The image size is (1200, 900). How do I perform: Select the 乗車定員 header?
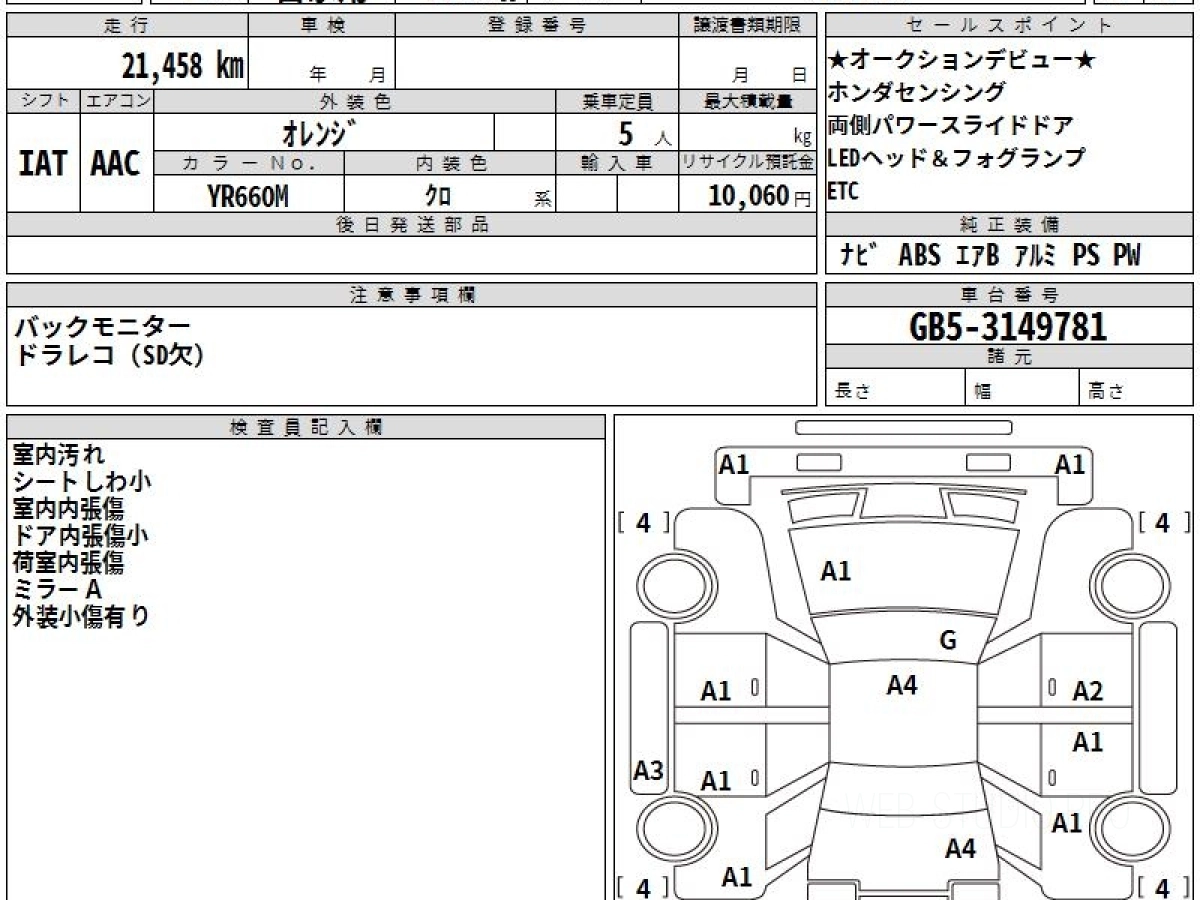[x=616, y=101]
